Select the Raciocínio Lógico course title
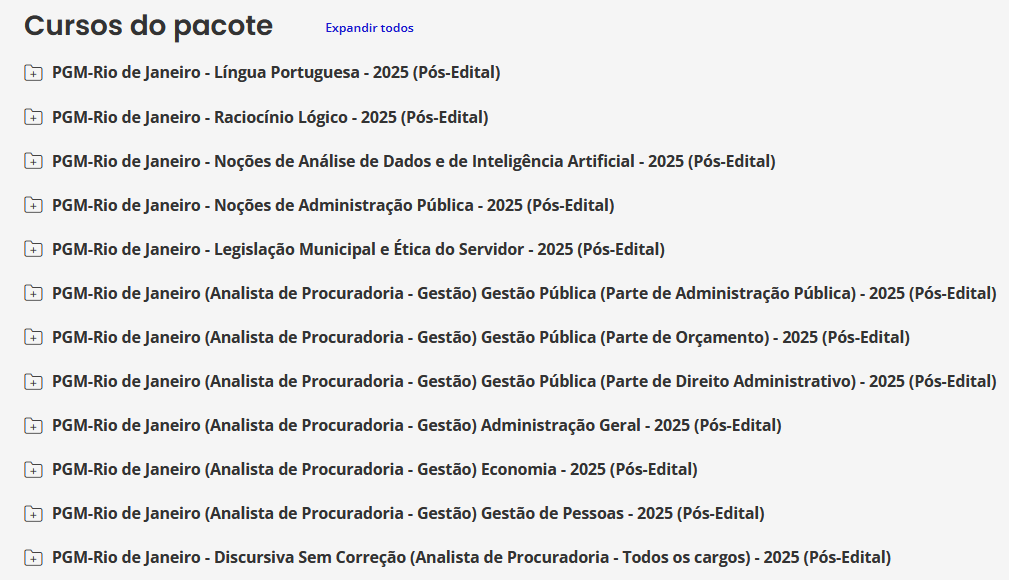 tap(268, 117)
